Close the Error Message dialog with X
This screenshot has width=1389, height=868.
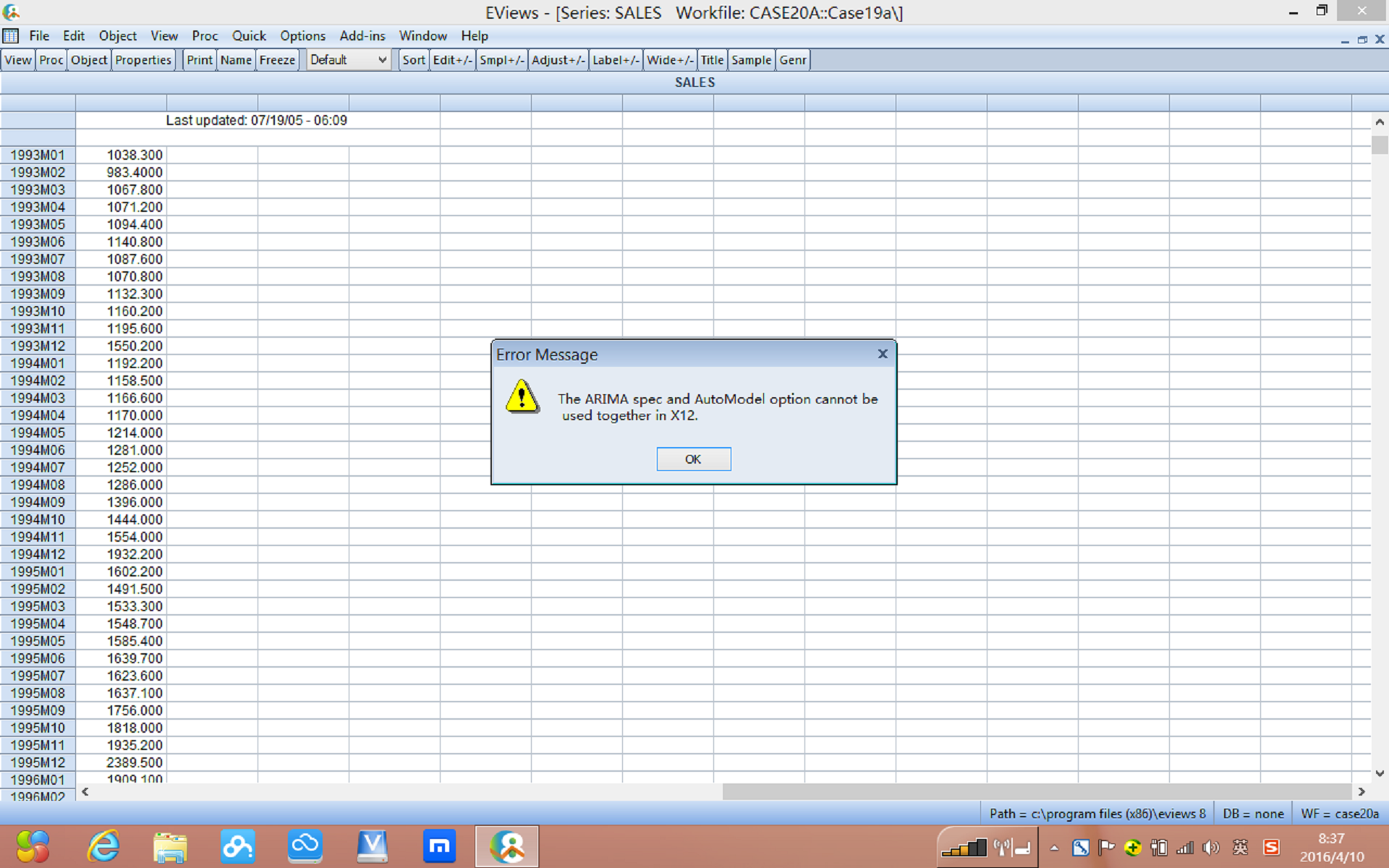(882, 354)
